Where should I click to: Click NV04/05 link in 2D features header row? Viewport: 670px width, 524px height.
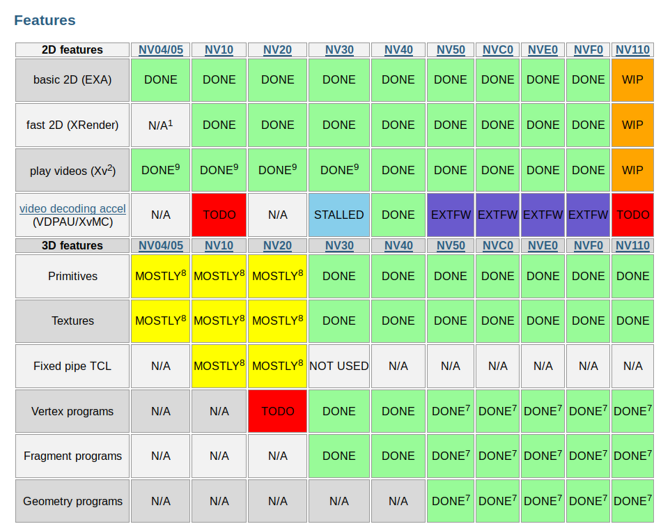(160, 49)
